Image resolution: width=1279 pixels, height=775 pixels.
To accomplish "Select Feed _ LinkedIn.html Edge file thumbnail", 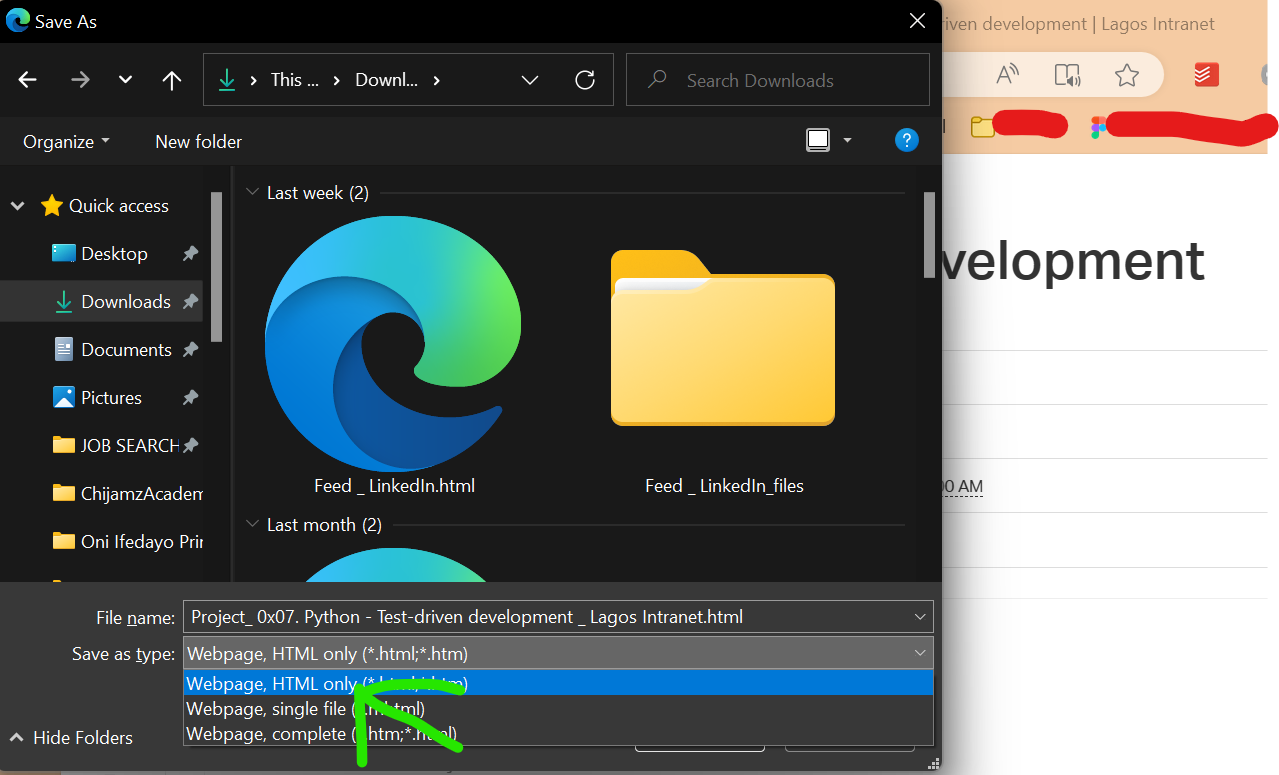I will pos(393,343).
